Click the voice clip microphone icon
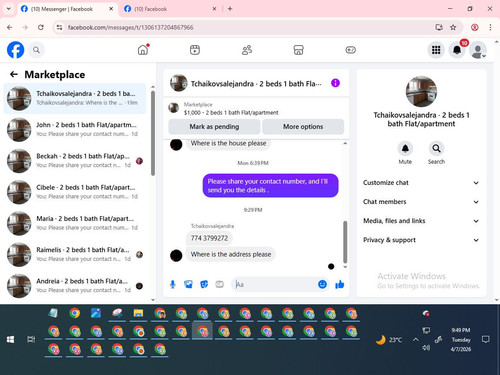 [x=173, y=284]
